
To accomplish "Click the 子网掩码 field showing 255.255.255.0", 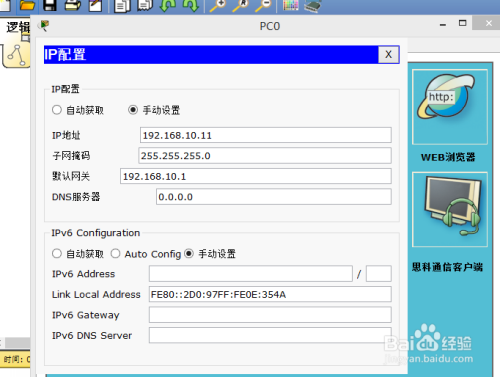I will tap(265, 156).
